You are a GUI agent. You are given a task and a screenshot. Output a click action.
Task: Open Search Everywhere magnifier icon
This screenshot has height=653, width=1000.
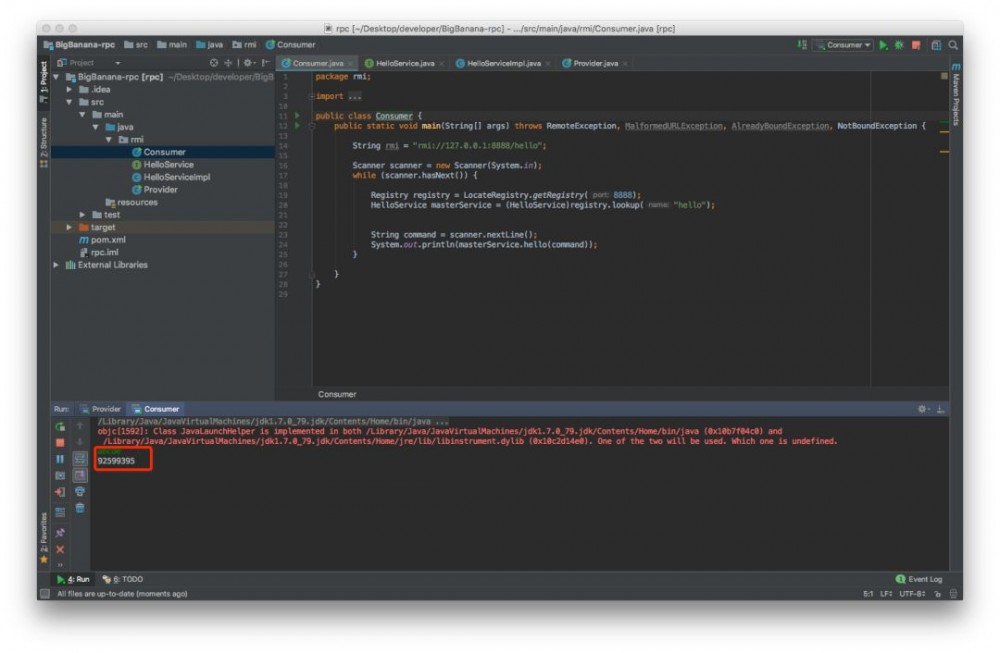[x=953, y=45]
